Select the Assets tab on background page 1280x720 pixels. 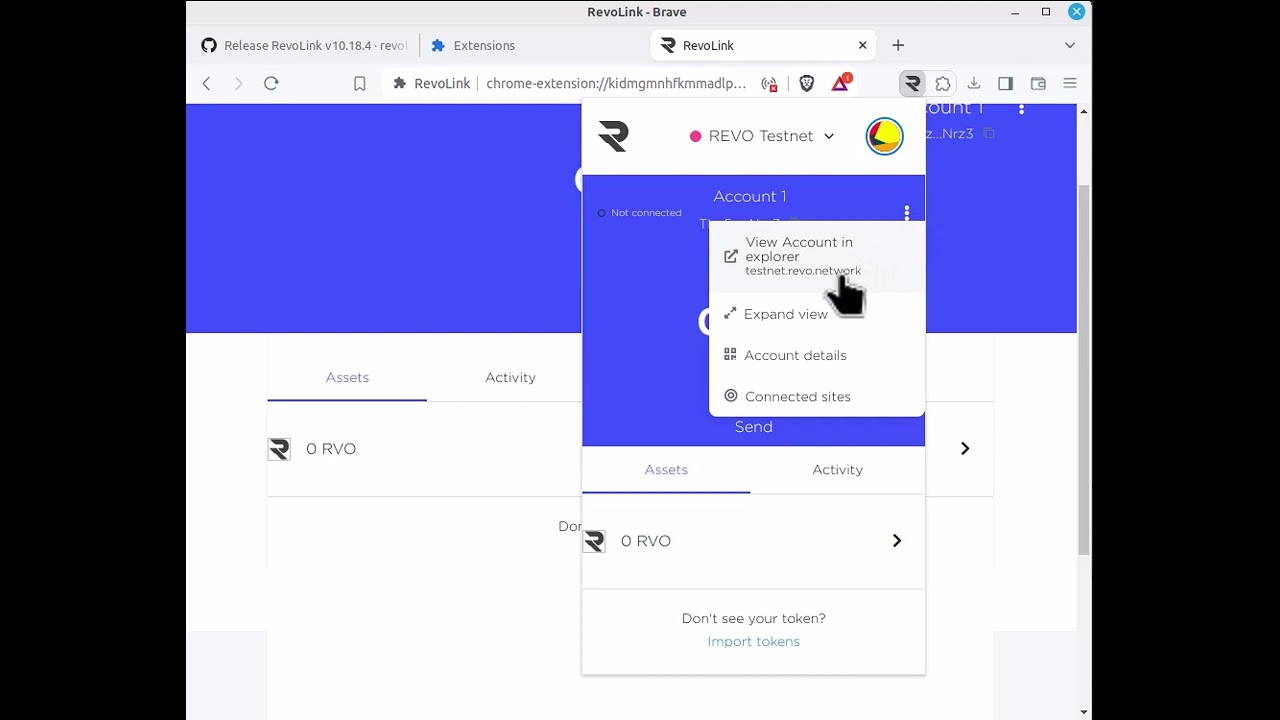[347, 378]
